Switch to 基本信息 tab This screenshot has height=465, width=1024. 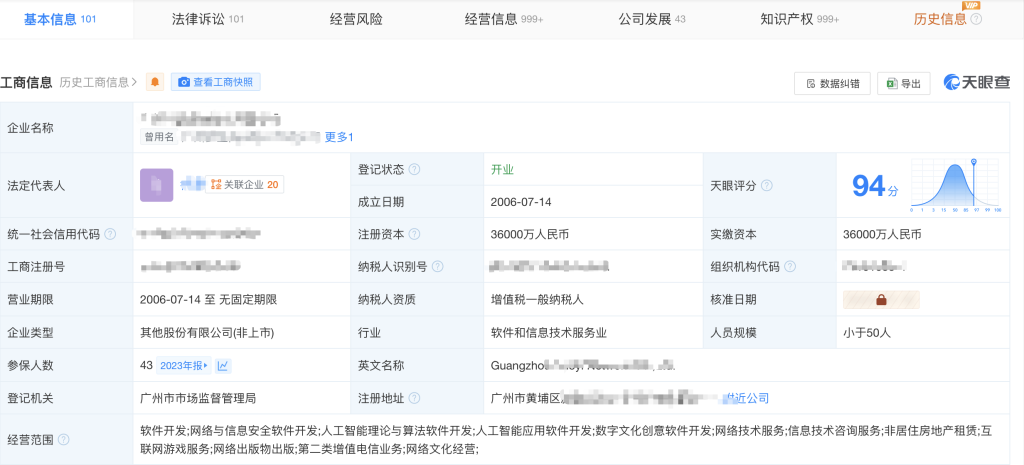pyautogui.click(x=59, y=19)
